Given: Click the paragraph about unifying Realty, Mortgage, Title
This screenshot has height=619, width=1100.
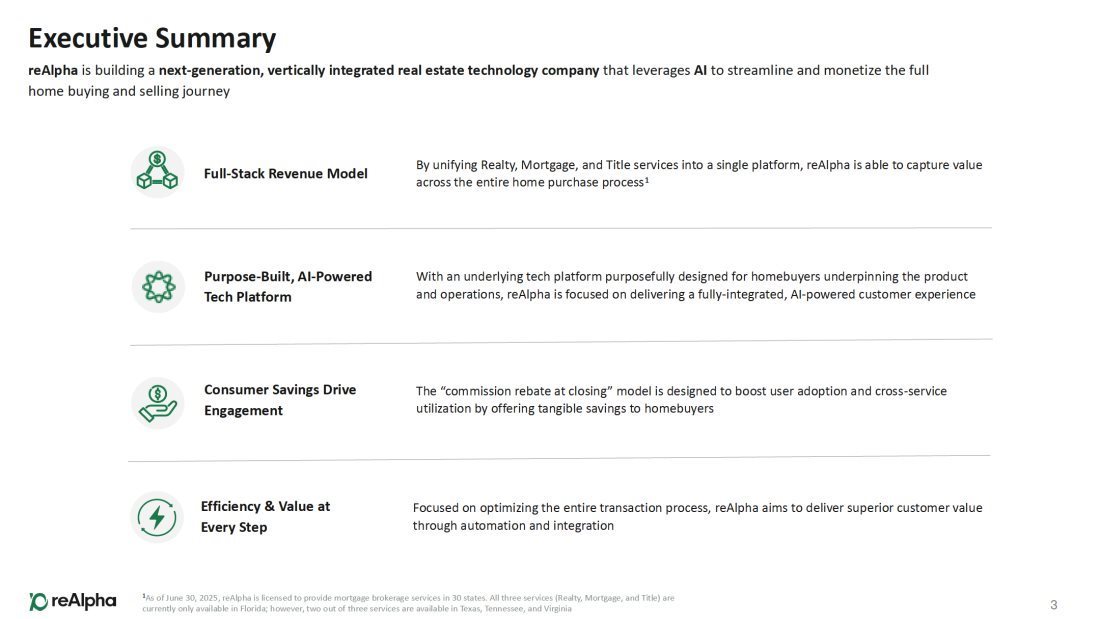Looking at the screenshot, I should point(699,173).
